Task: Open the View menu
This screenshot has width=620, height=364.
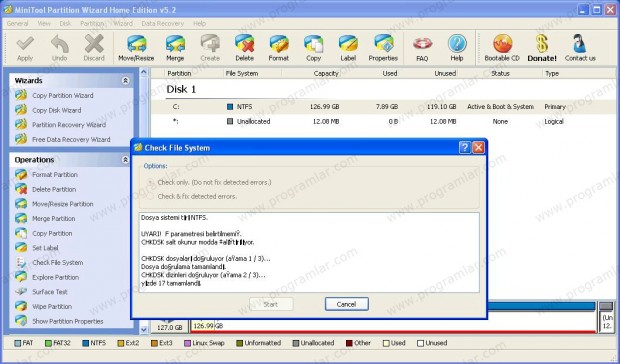Action: (44, 24)
